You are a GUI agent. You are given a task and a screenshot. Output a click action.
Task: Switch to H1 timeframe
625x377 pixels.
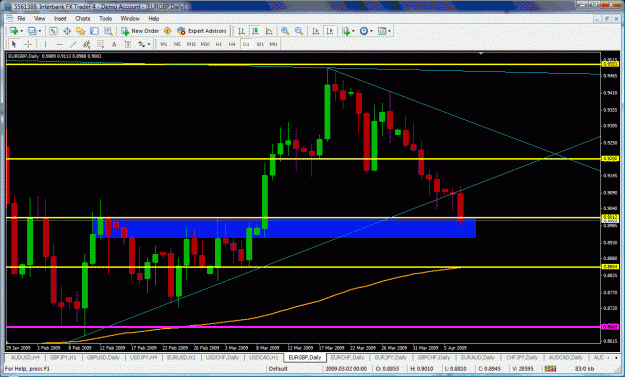(219, 44)
